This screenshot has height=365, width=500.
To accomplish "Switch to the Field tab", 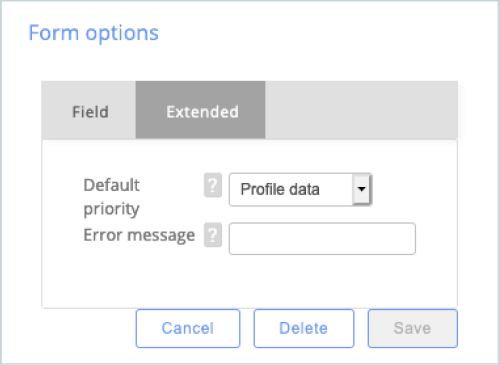I will (90, 111).
